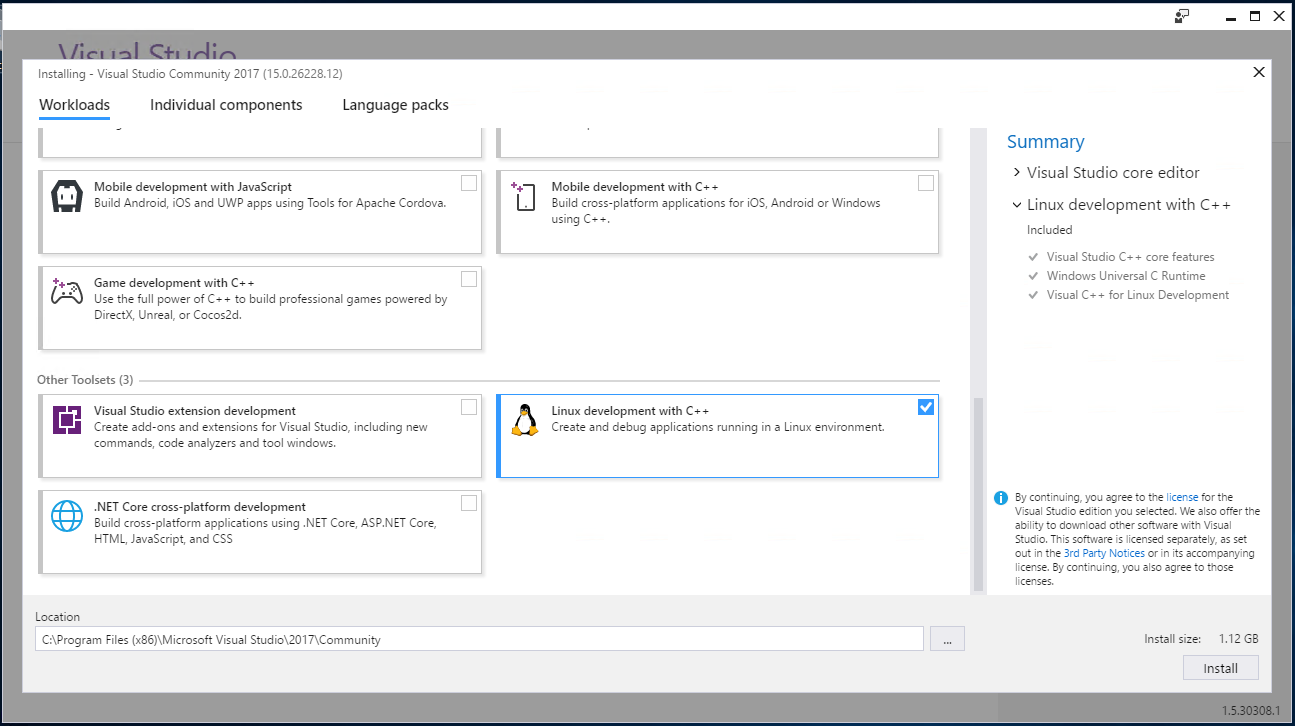Tick Visual Studio extension development checkbox
This screenshot has height=726, width=1295.
[x=469, y=407]
